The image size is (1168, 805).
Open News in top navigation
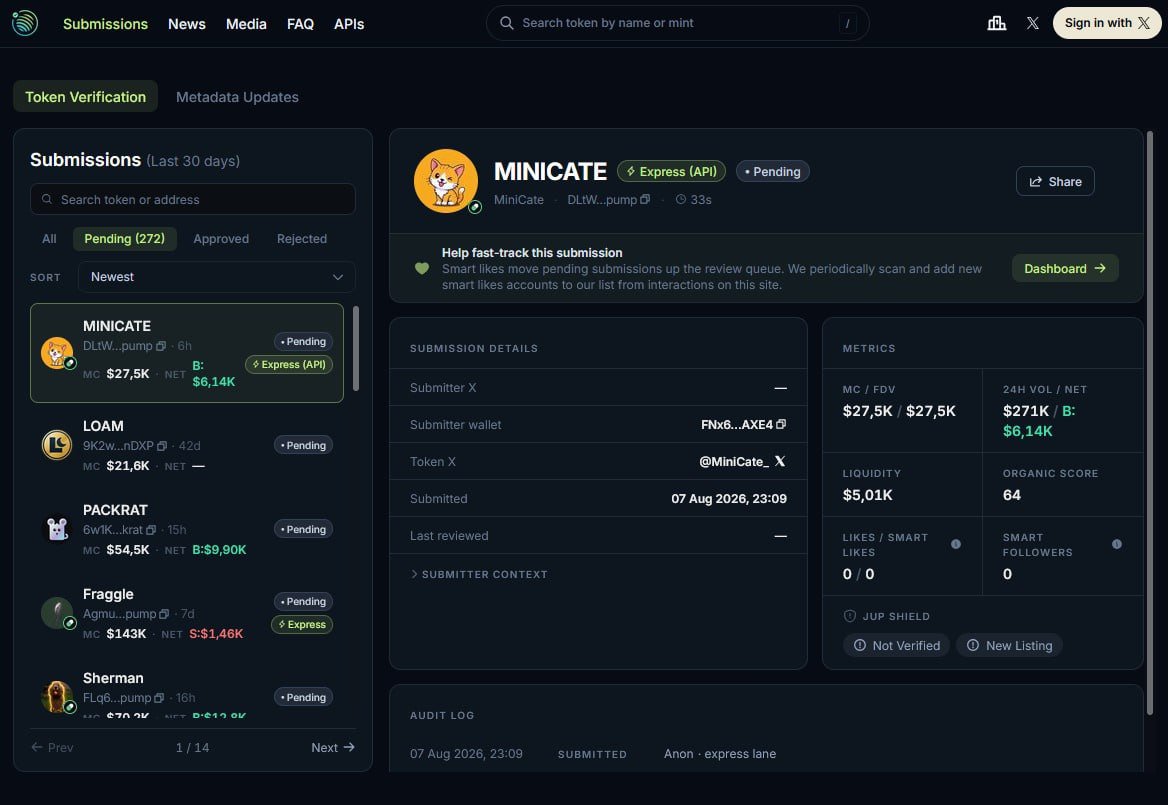pos(186,24)
